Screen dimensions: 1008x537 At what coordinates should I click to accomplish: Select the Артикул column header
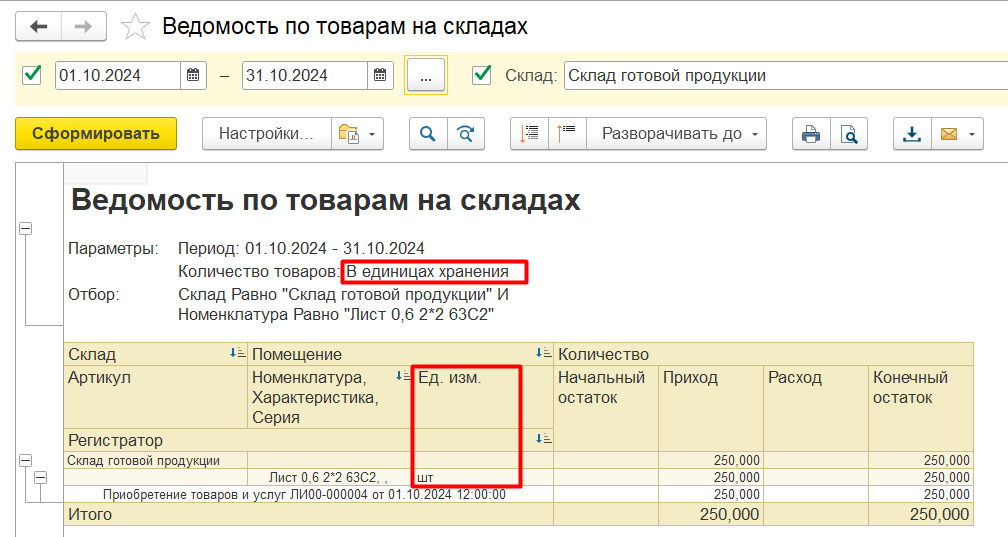pyautogui.click(x=156, y=397)
